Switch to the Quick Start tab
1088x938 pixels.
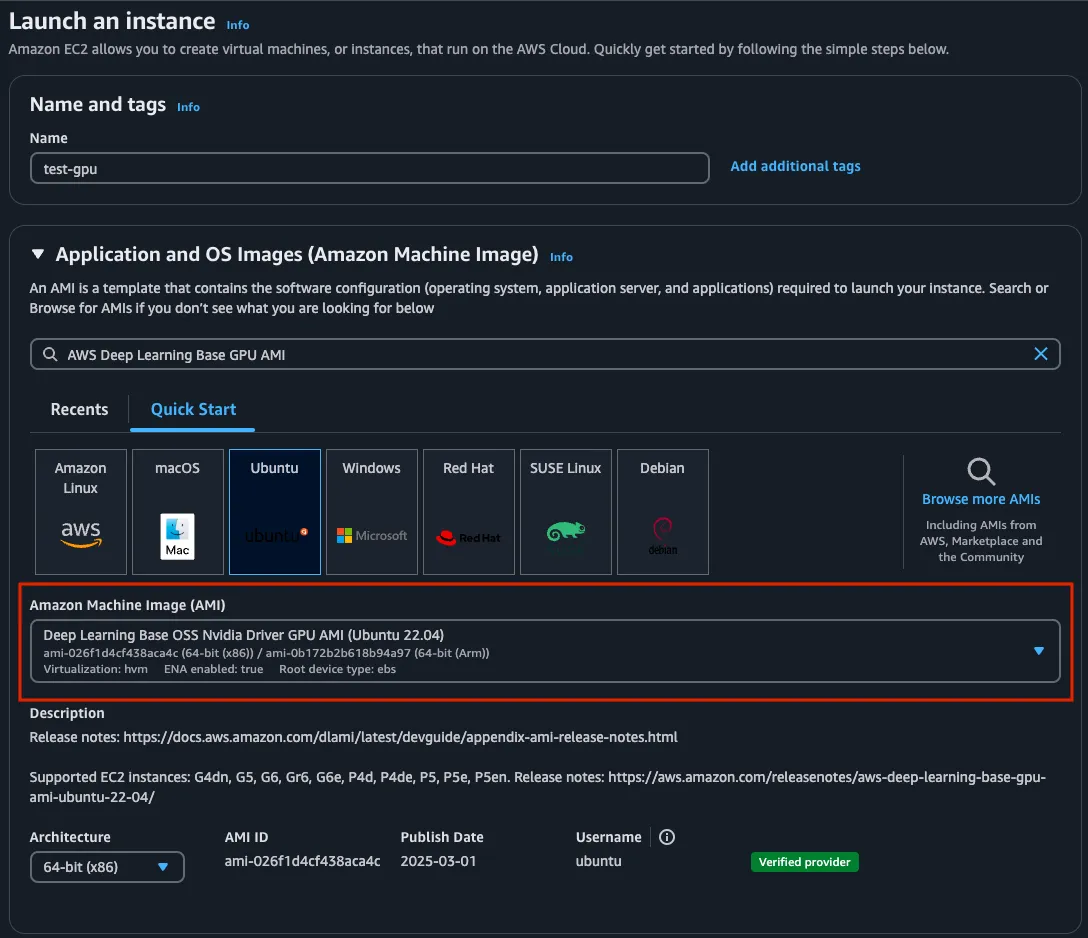(192, 409)
